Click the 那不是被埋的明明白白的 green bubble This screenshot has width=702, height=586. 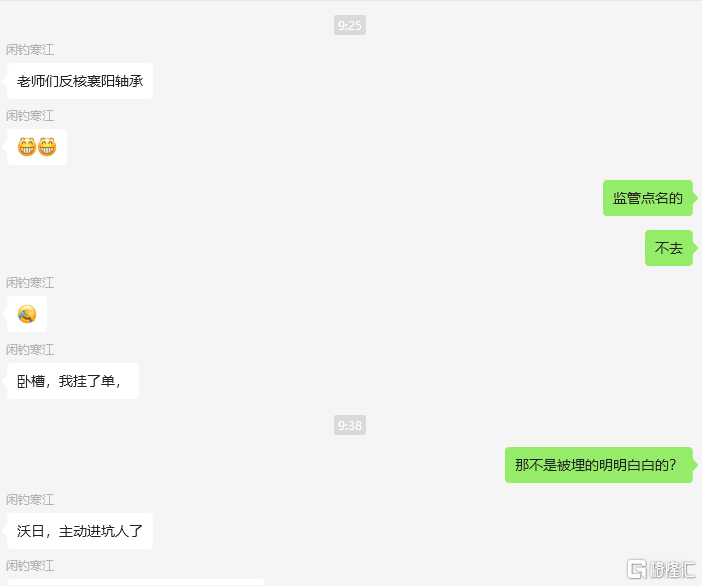click(x=599, y=465)
